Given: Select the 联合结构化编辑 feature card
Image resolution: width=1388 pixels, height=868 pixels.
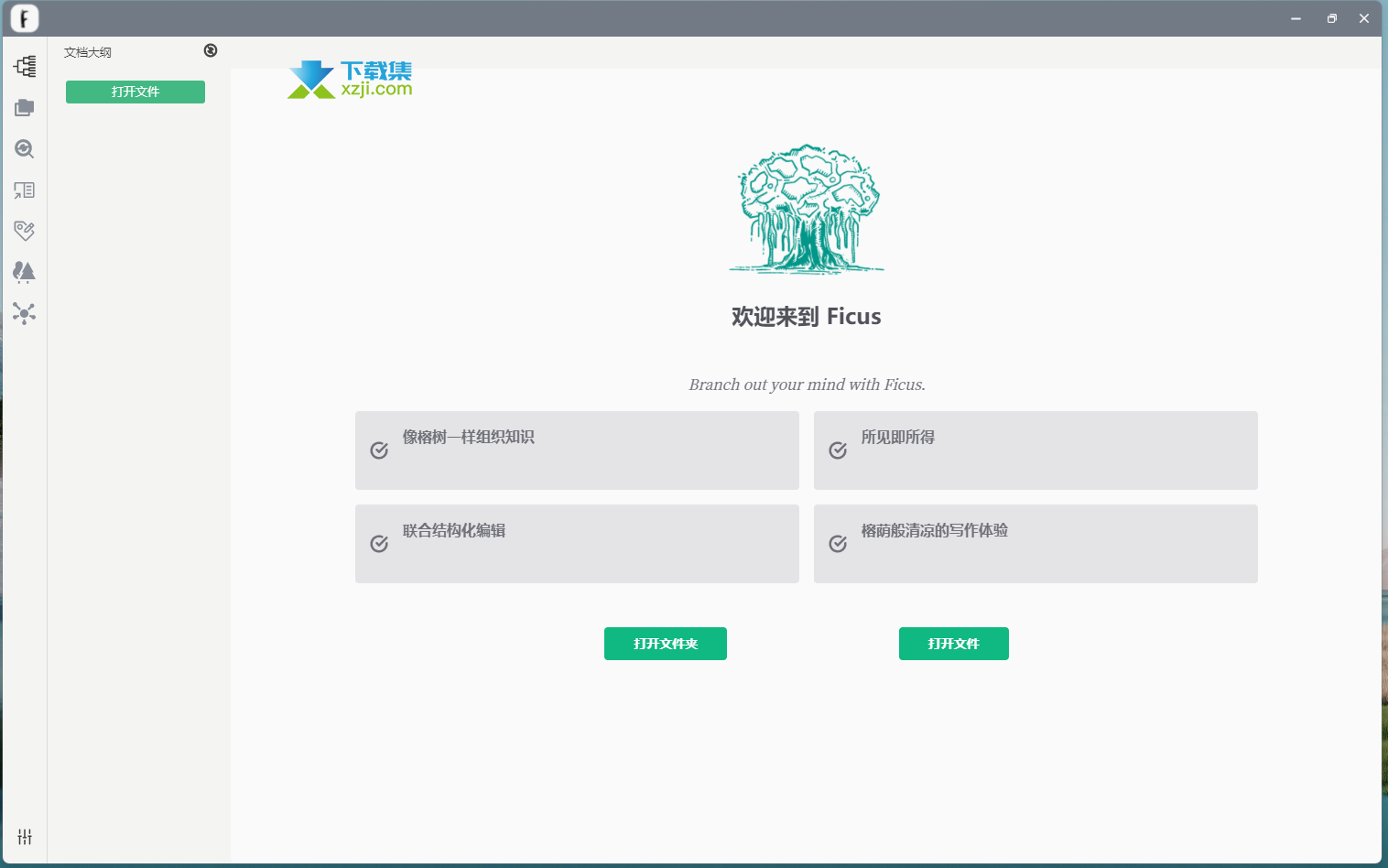Looking at the screenshot, I should [x=577, y=544].
